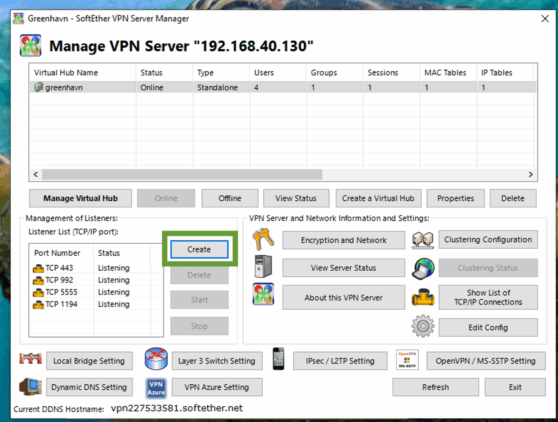This screenshot has width=558, height=422.
Task: Open OpenVPN / MS-SSTP Setting
Action: pos(486,361)
